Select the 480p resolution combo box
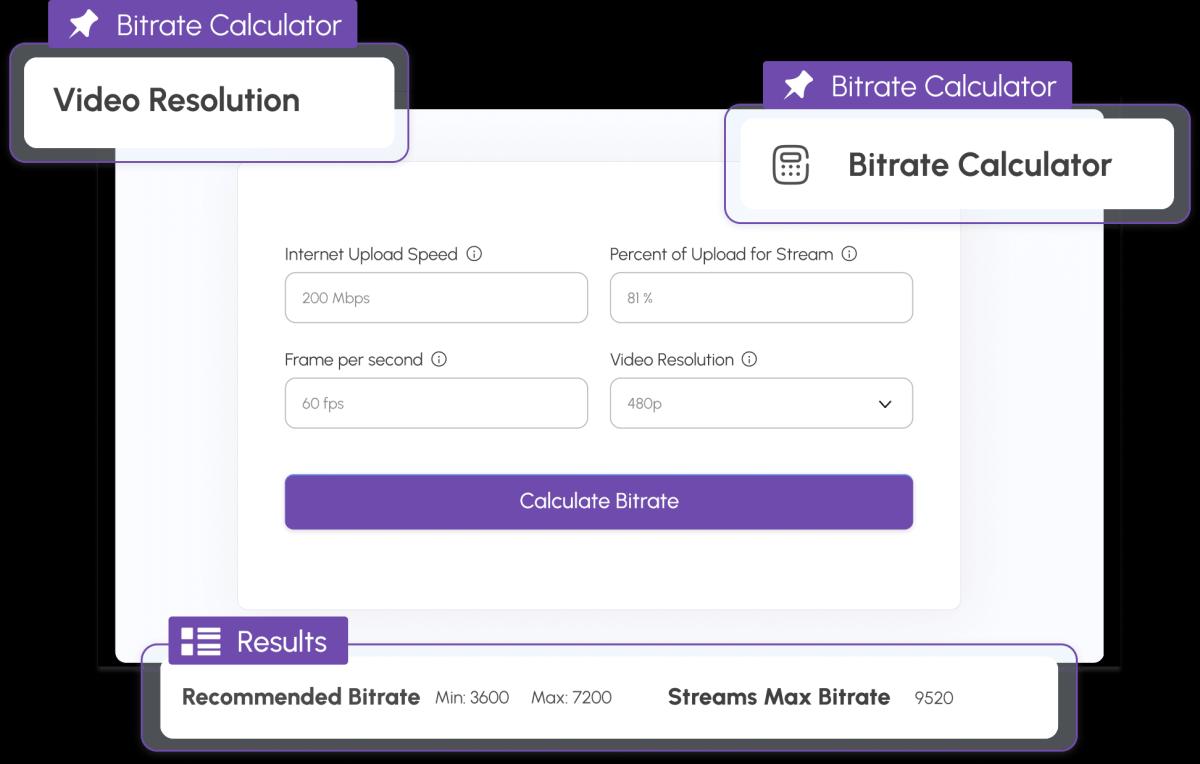This screenshot has height=764, width=1200. pyautogui.click(x=740, y=403)
